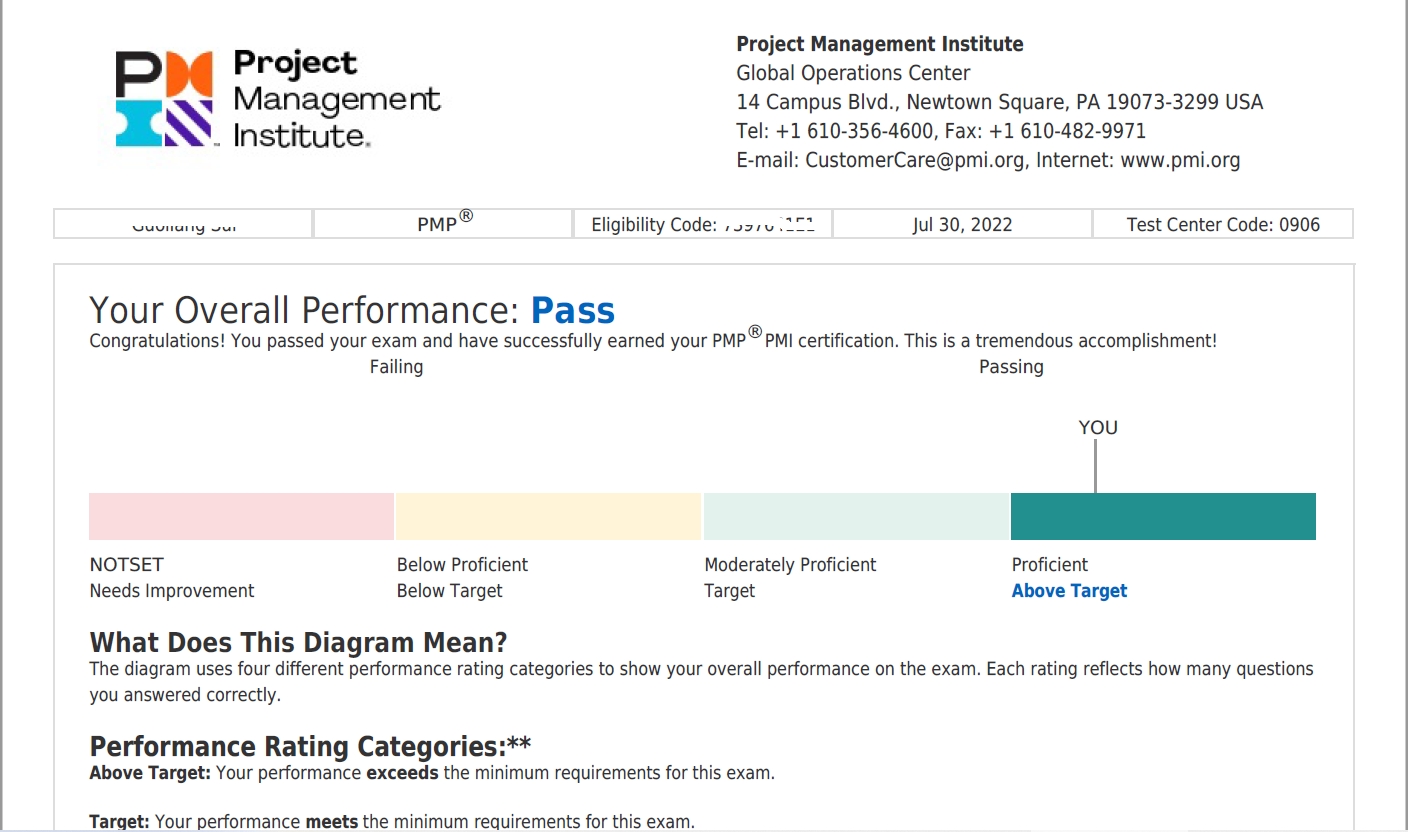Viewport: 1408px width, 832px height.
Task: Click the dark teal Above Target bar segment
Action: [1163, 516]
